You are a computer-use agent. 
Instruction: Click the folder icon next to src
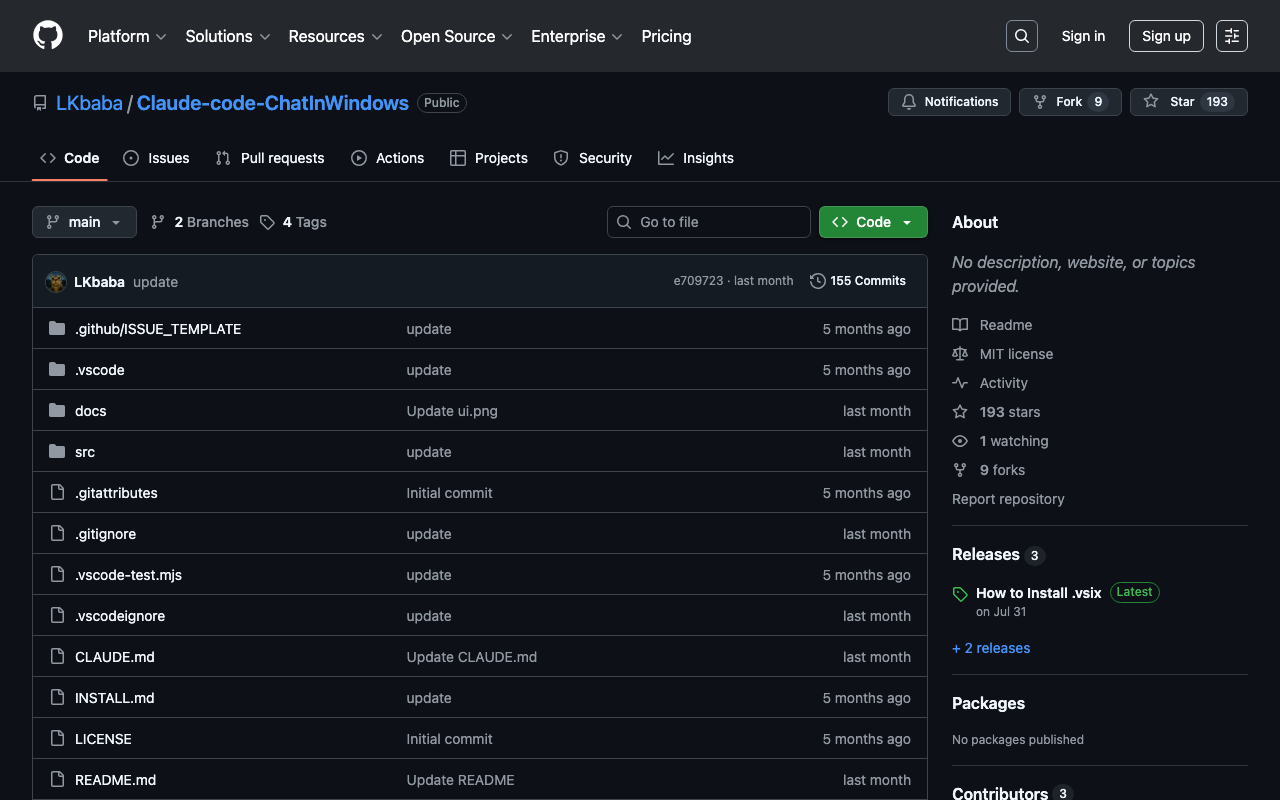(x=57, y=452)
